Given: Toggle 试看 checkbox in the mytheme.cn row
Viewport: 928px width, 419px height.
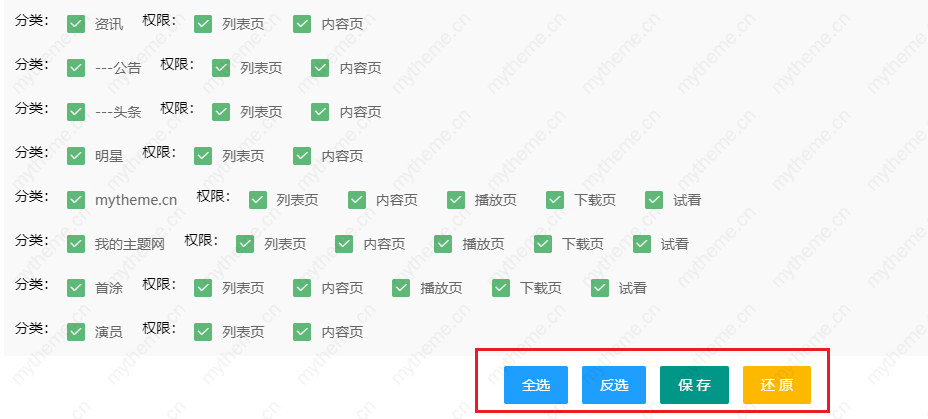Looking at the screenshot, I should (654, 200).
